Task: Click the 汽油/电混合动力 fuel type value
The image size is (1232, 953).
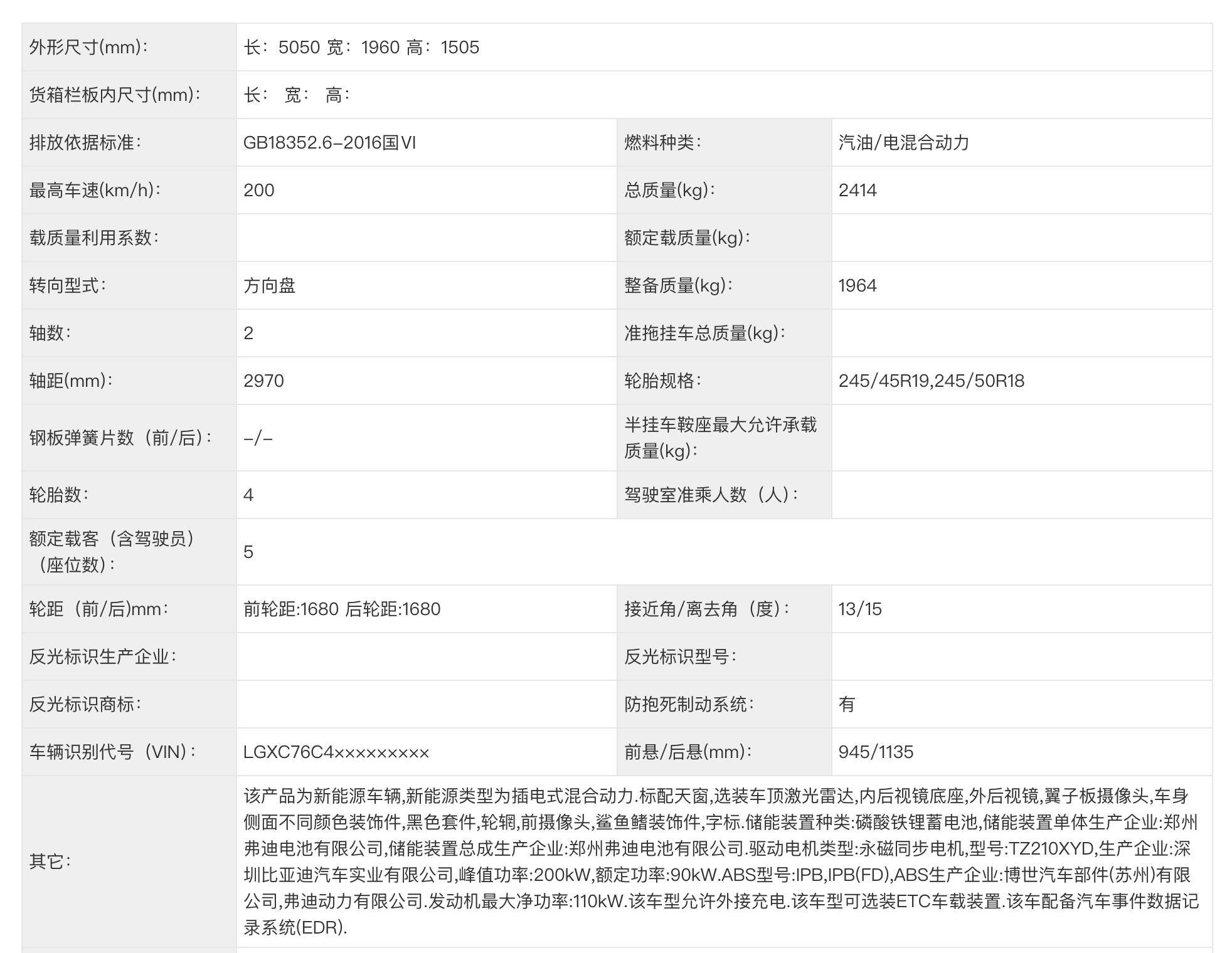Action: (903, 143)
